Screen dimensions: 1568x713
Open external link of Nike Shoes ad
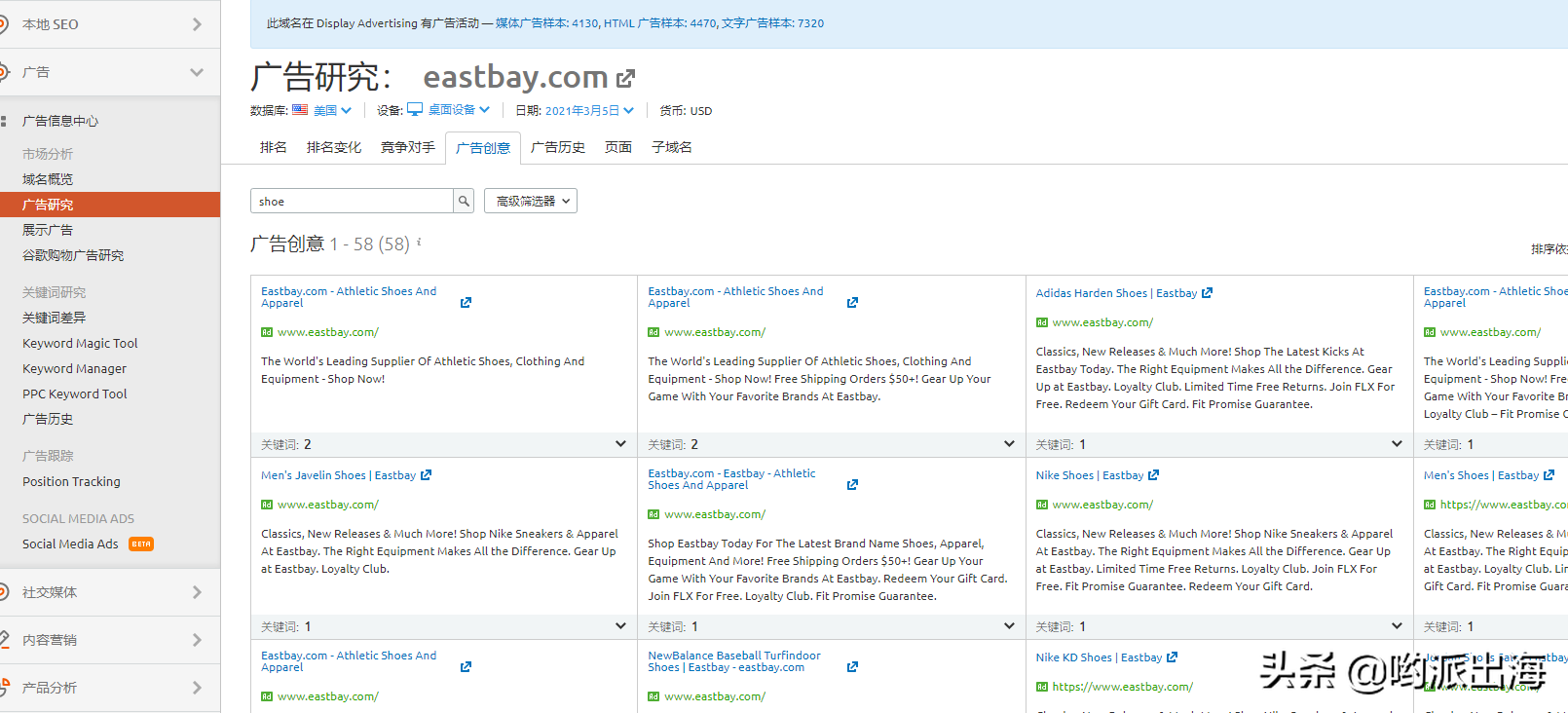coord(1154,474)
